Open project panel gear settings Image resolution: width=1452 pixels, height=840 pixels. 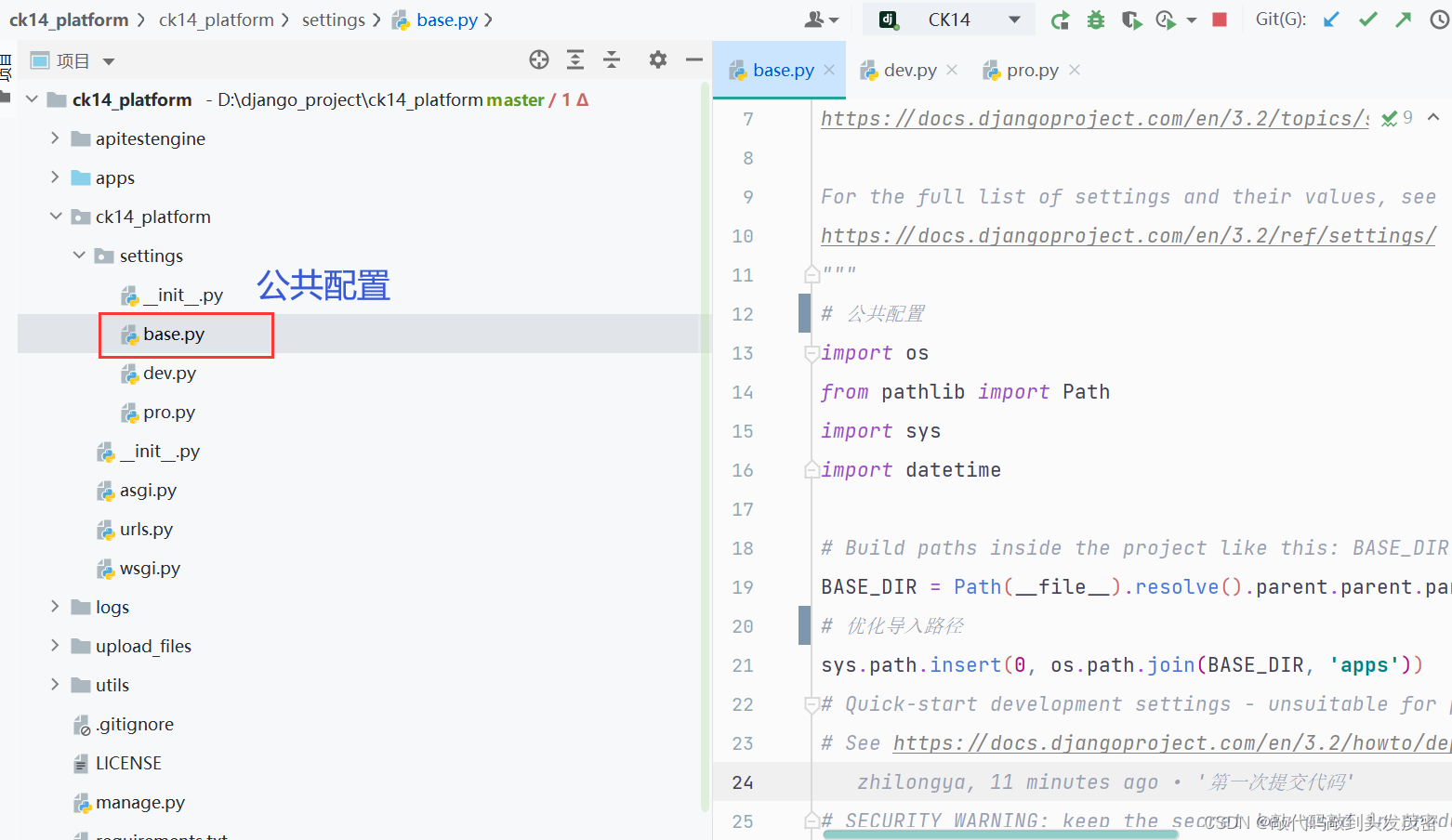[x=658, y=60]
